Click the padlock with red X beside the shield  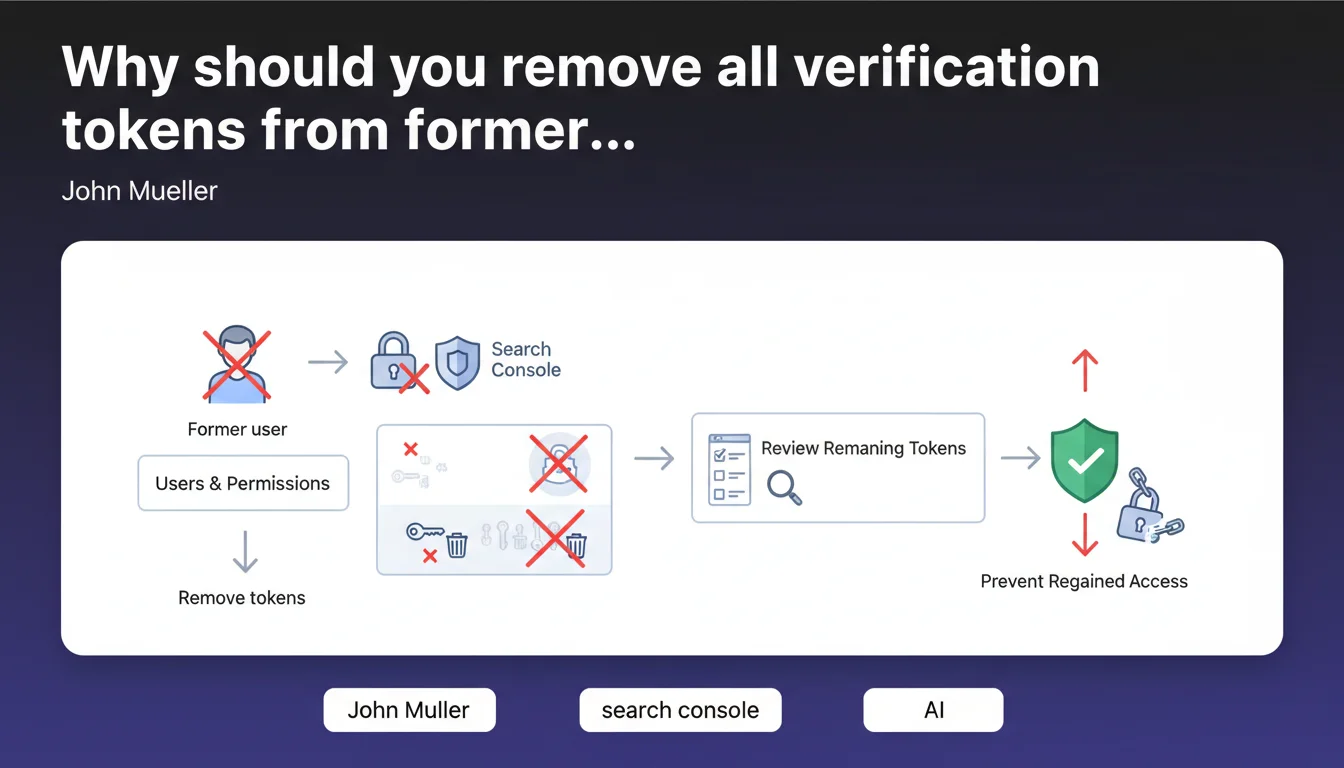tap(396, 362)
